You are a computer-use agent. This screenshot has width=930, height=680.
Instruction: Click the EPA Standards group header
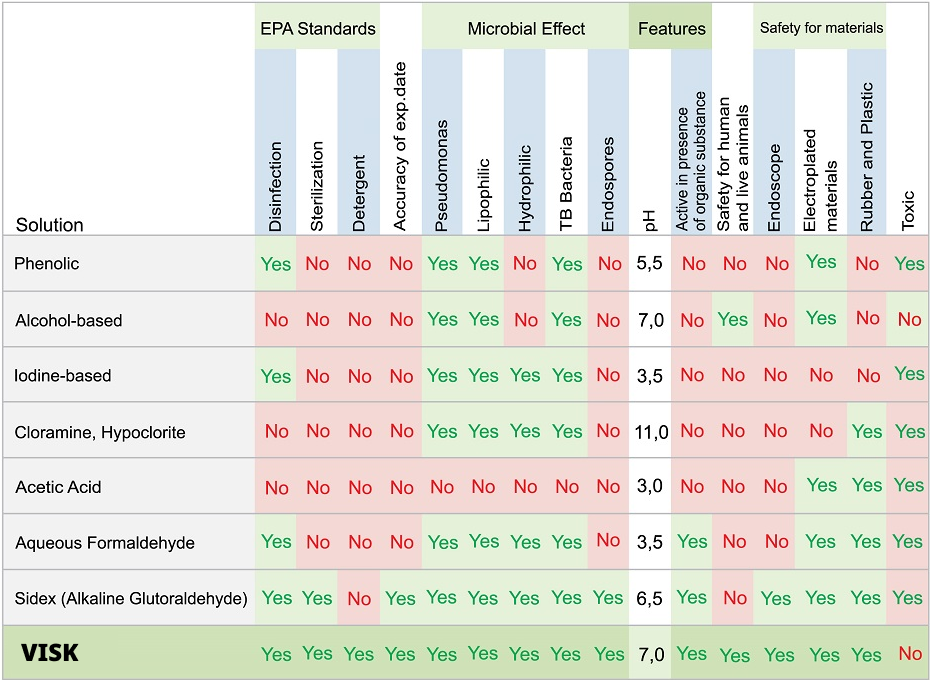point(316,29)
